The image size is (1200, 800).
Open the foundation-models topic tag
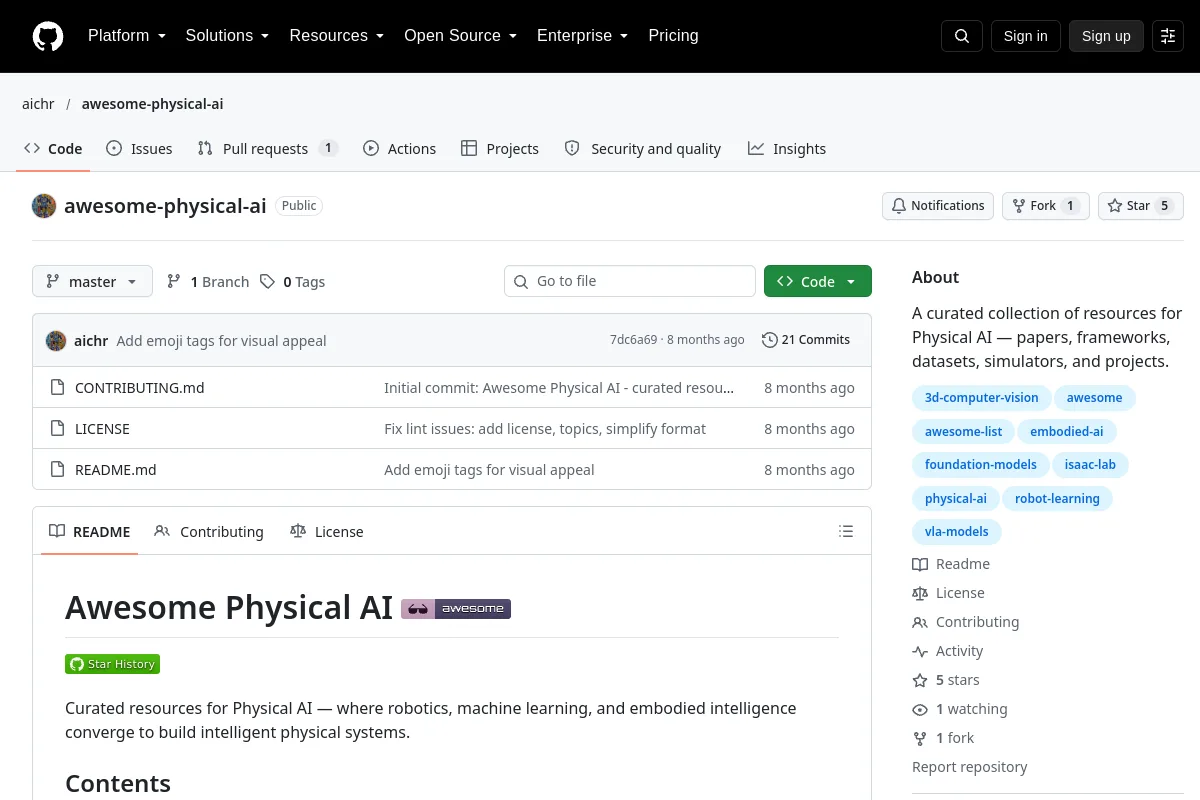point(981,465)
